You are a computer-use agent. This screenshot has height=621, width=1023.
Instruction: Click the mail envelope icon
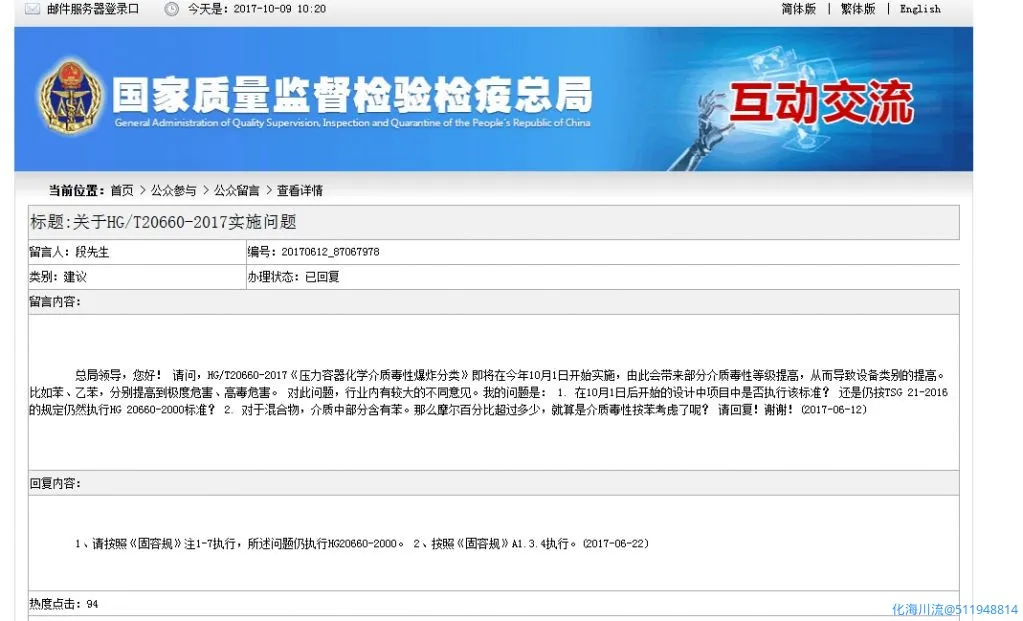tap(31, 9)
